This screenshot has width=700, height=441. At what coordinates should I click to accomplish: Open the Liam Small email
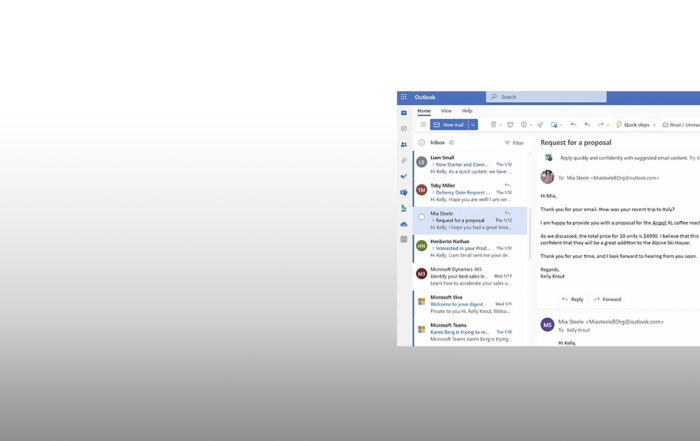[471, 165]
